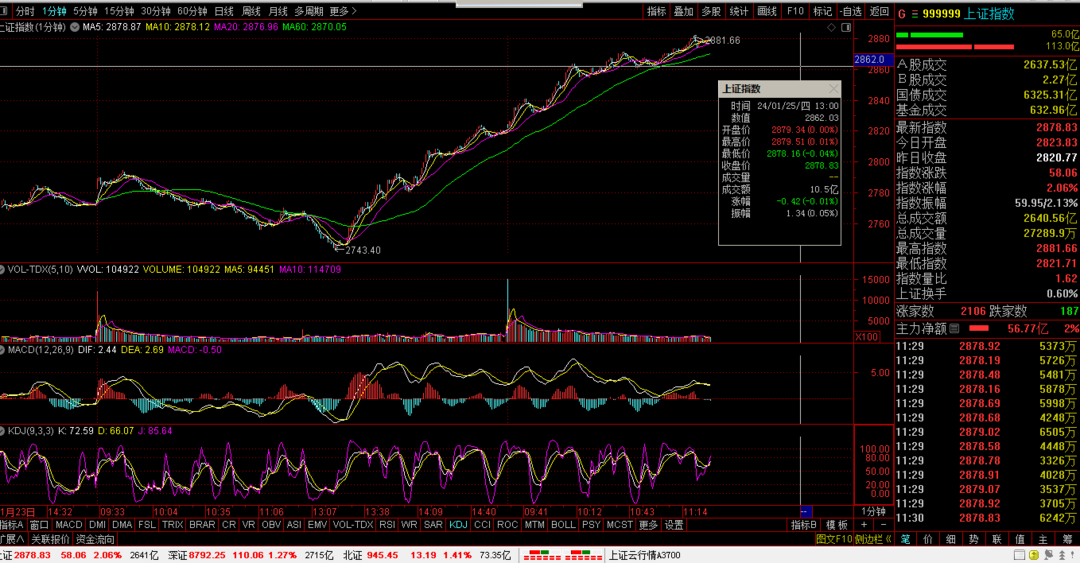Select the 价 price tab
The height and width of the screenshot is (563, 1080).
928,540
